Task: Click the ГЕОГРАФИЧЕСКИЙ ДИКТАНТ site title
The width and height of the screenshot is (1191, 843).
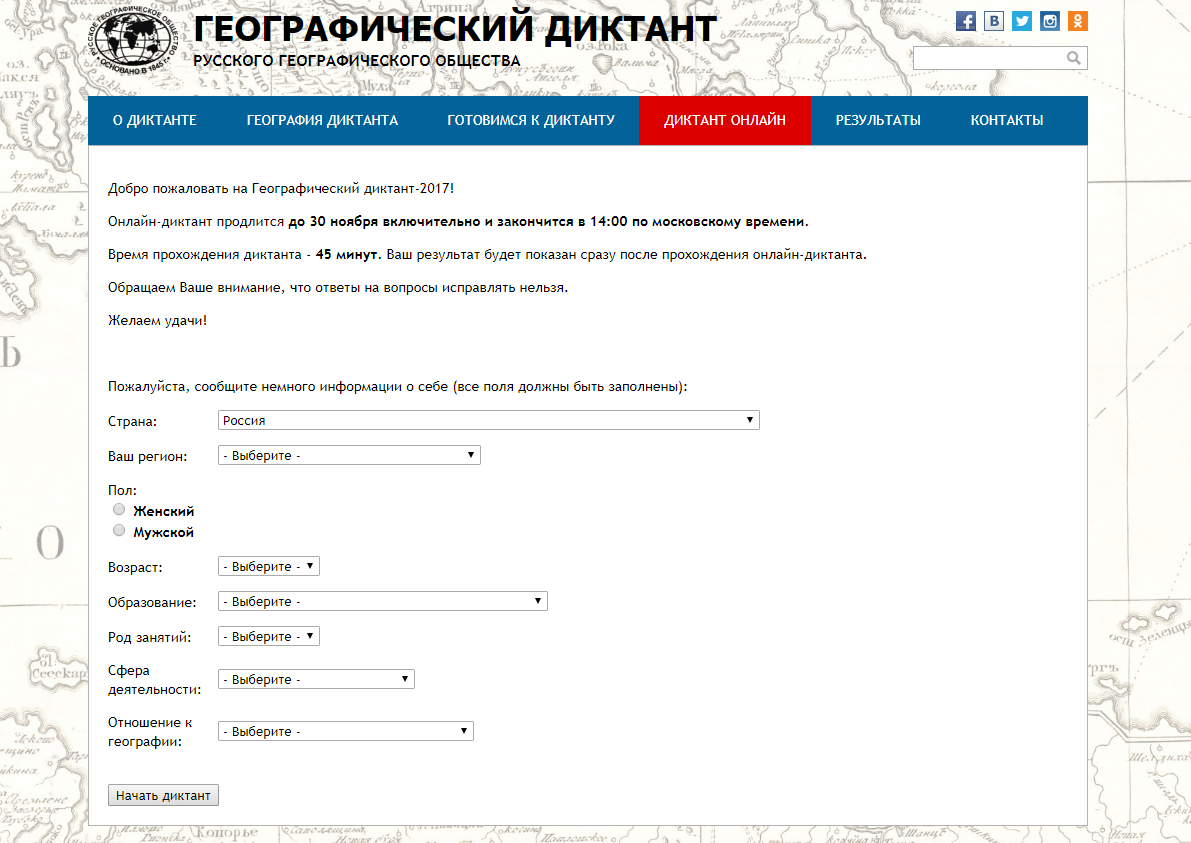Action: click(x=455, y=30)
